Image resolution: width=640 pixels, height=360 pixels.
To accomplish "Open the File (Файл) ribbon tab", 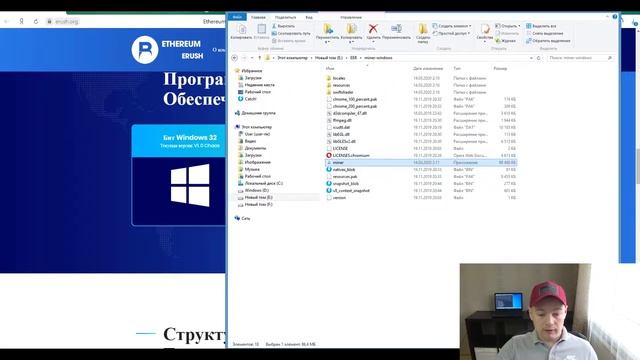I will pos(237,17).
